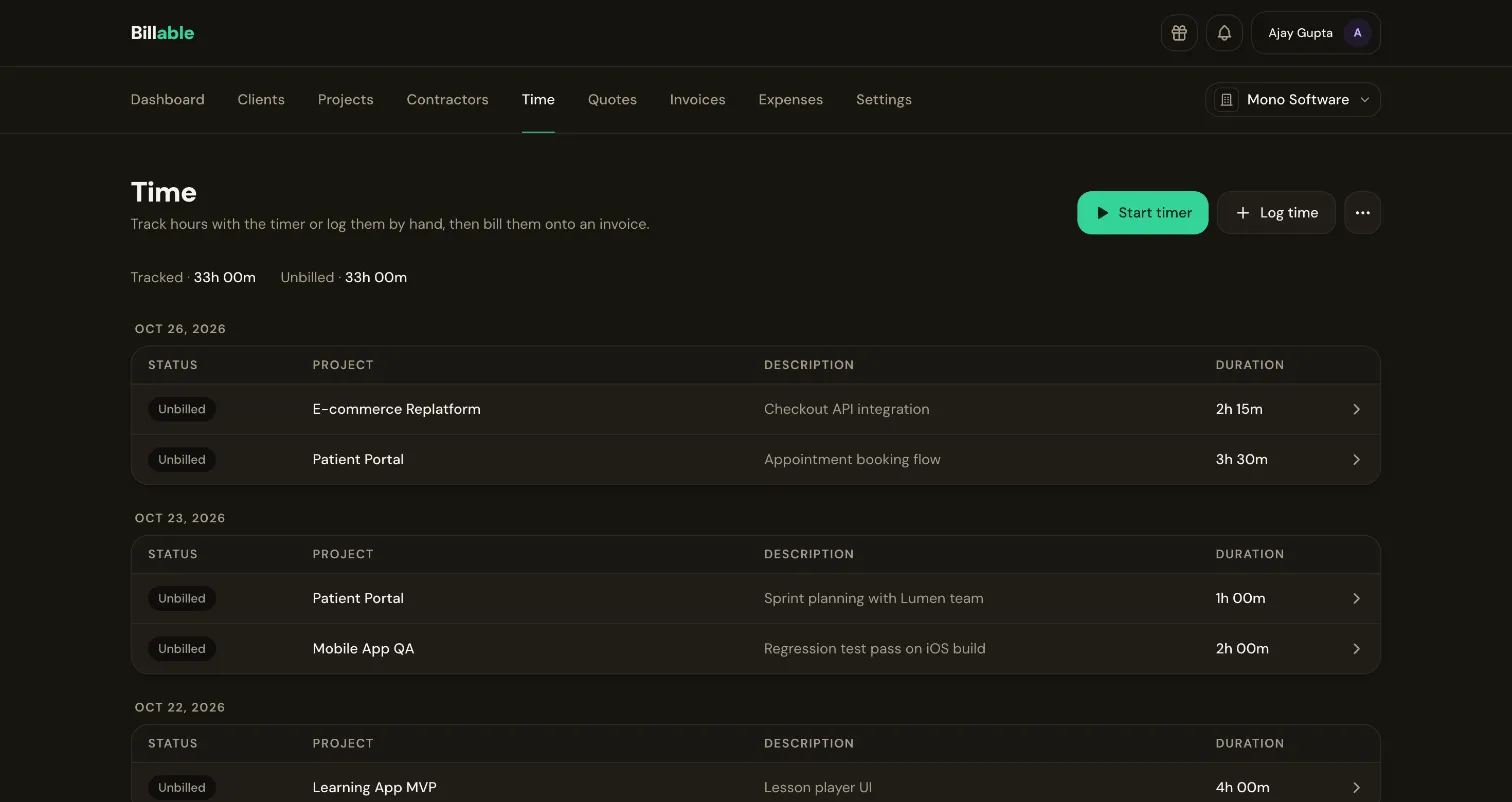Click the Ajay Gupta avatar circle
The image size is (1512, 802).
(1357, 33)
